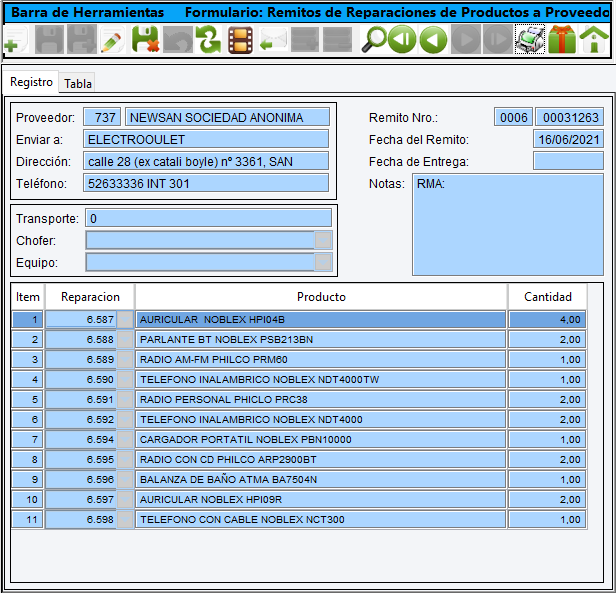Print the remito with the printer icon
This screenshot has width=616, height=593.
pos(530,40)
